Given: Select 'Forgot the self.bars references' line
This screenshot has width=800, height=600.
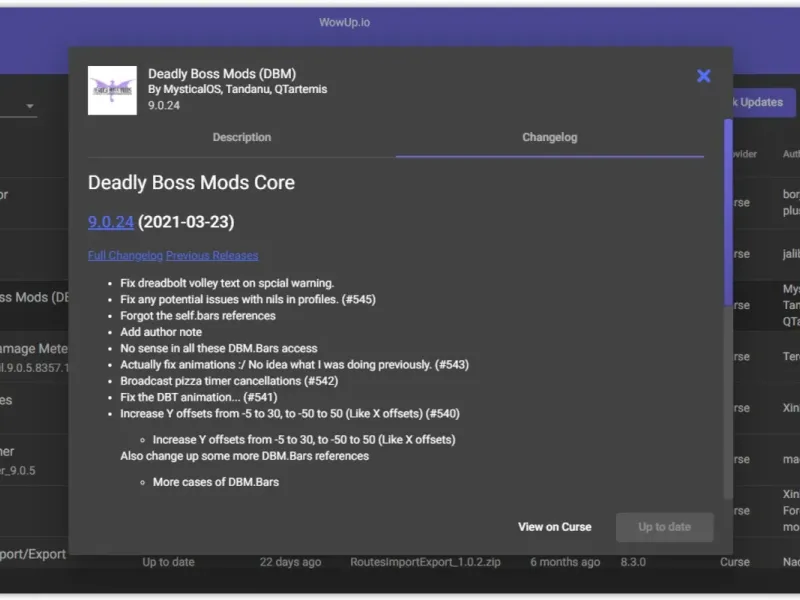Looking at the screenshot, I should 198,316.
